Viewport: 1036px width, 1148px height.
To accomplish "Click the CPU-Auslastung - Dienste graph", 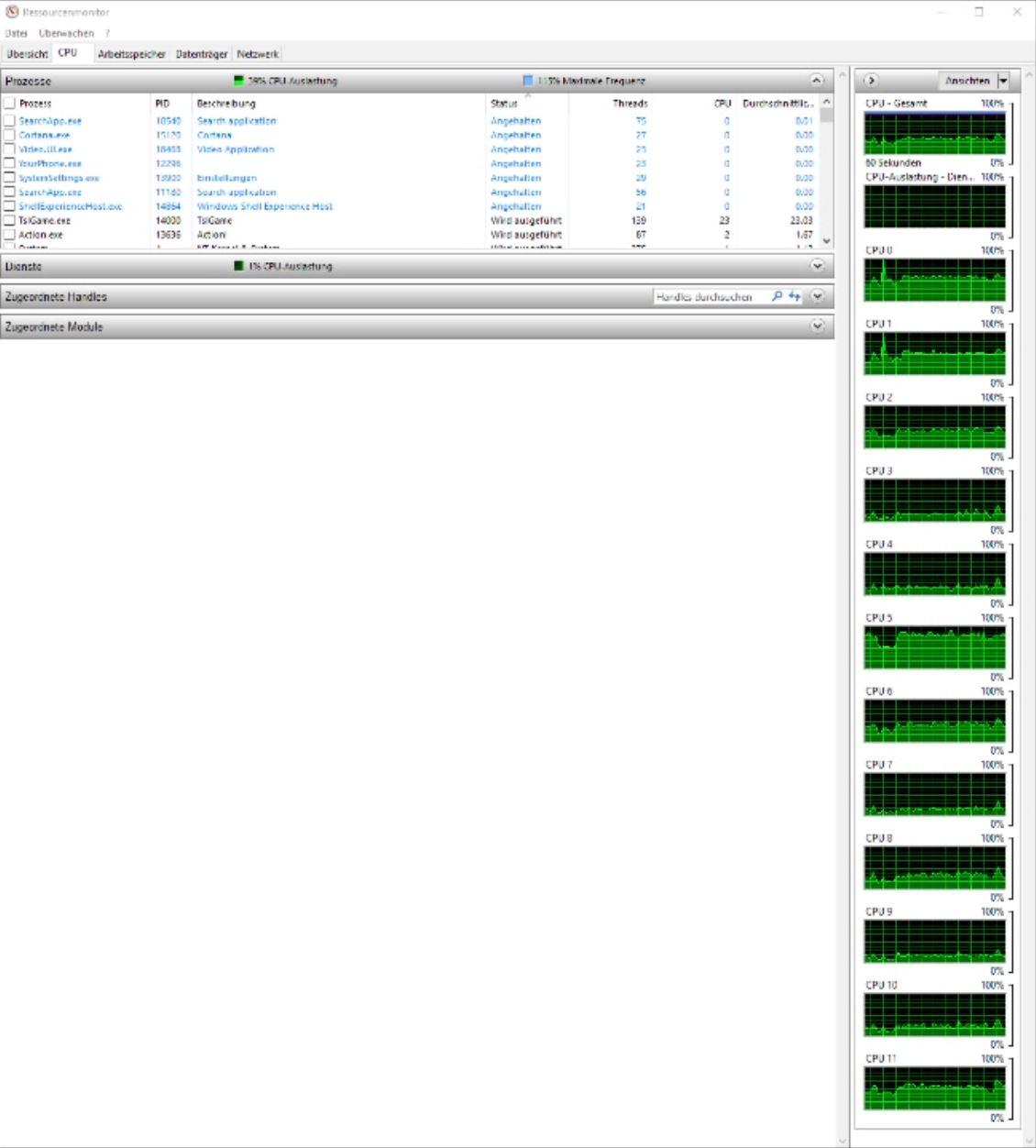I will pos(934,206).
